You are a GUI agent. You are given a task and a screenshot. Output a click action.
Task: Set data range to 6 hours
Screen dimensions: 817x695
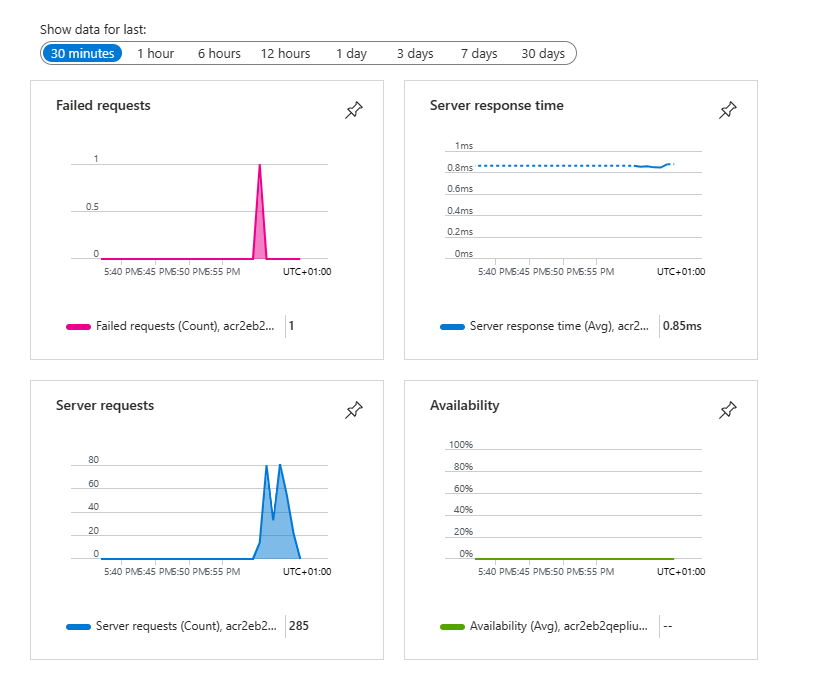click(219, 54)
